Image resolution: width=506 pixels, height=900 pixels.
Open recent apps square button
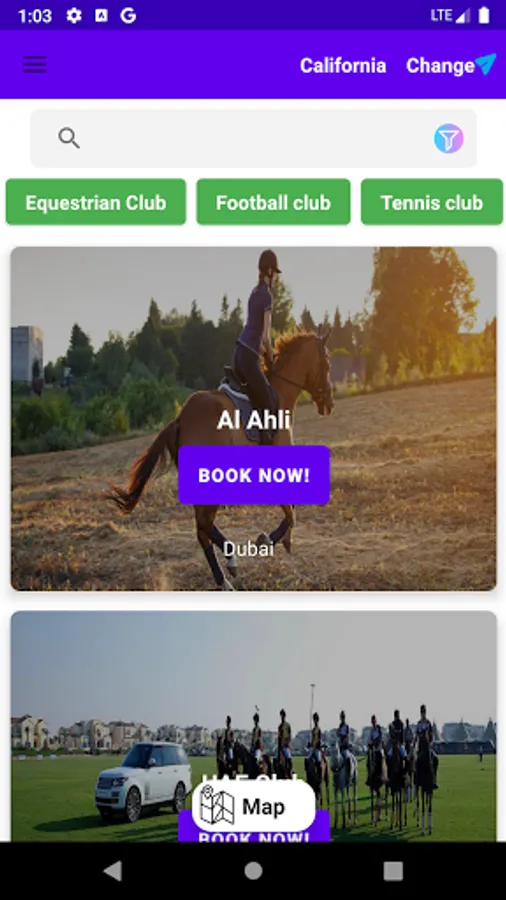(393, 871)
